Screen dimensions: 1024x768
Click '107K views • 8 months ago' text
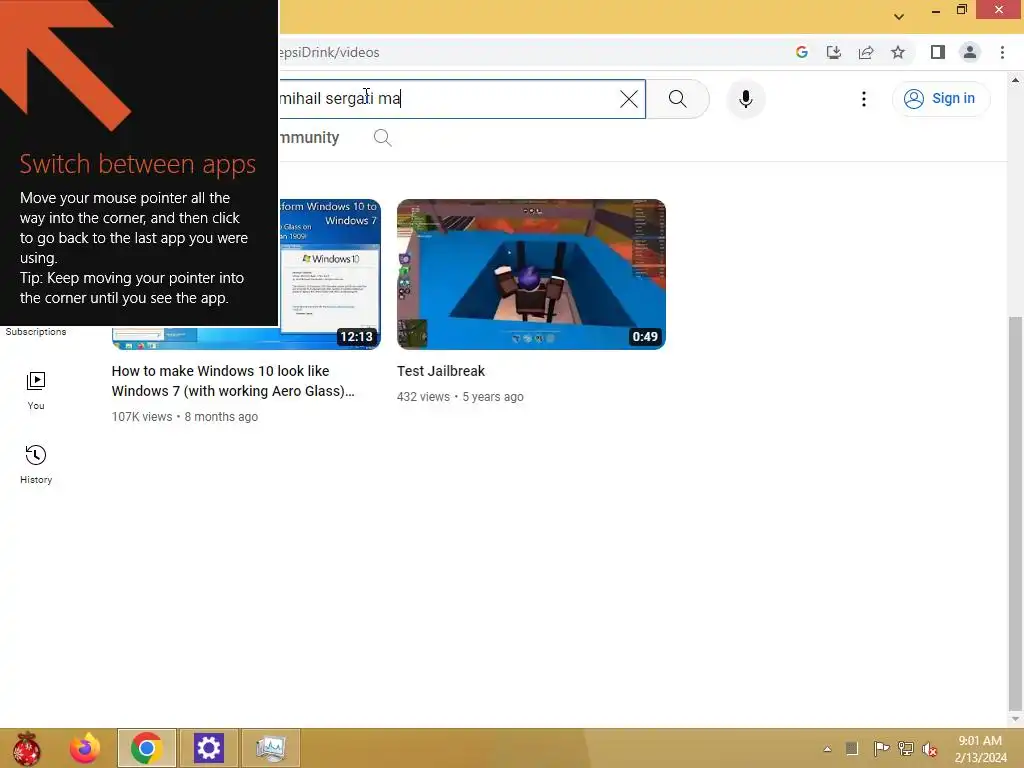pyautogui.click(x=185, y=417)
